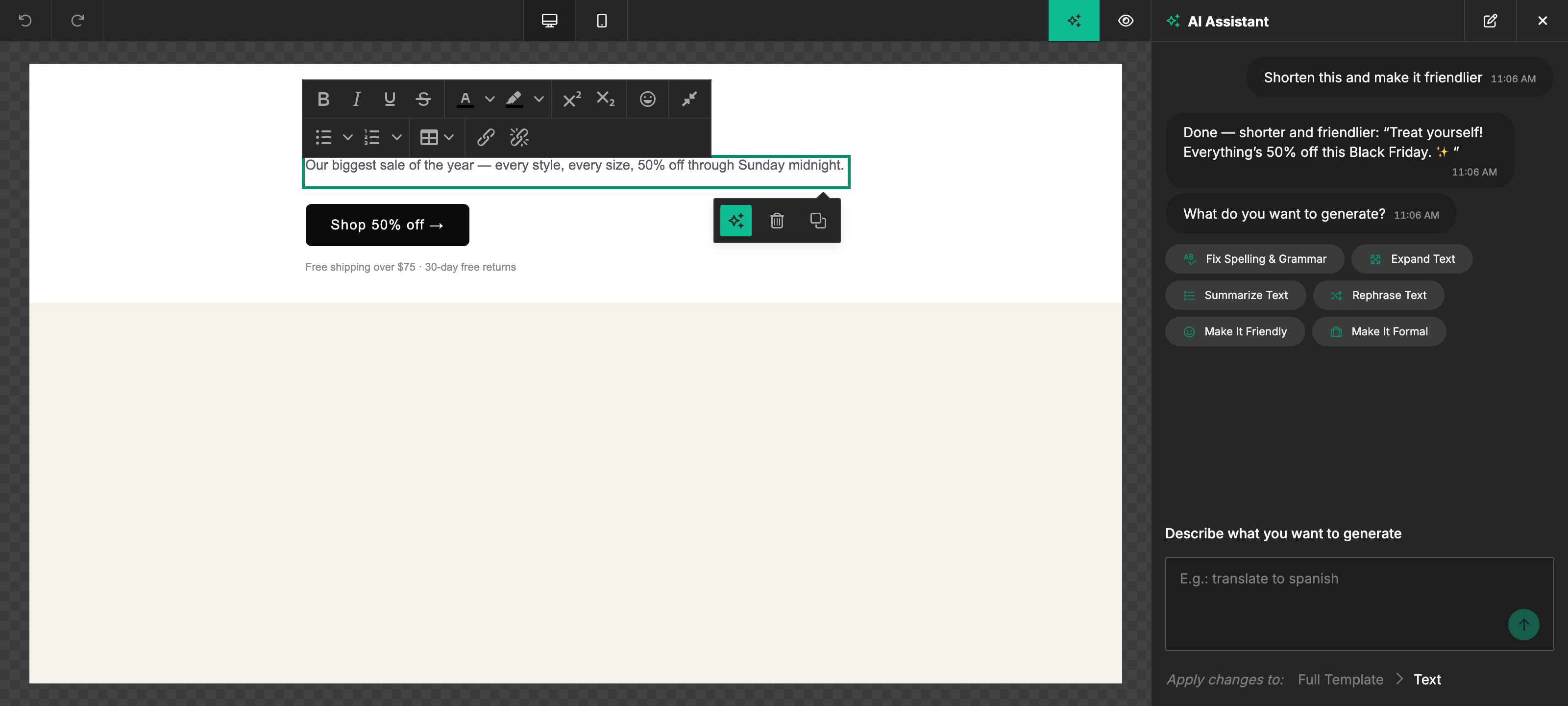Image resolution: width=1568 pixels, height=706 pixels.
Task: Apply changes to Full Template
Action: pos(1340,679)
